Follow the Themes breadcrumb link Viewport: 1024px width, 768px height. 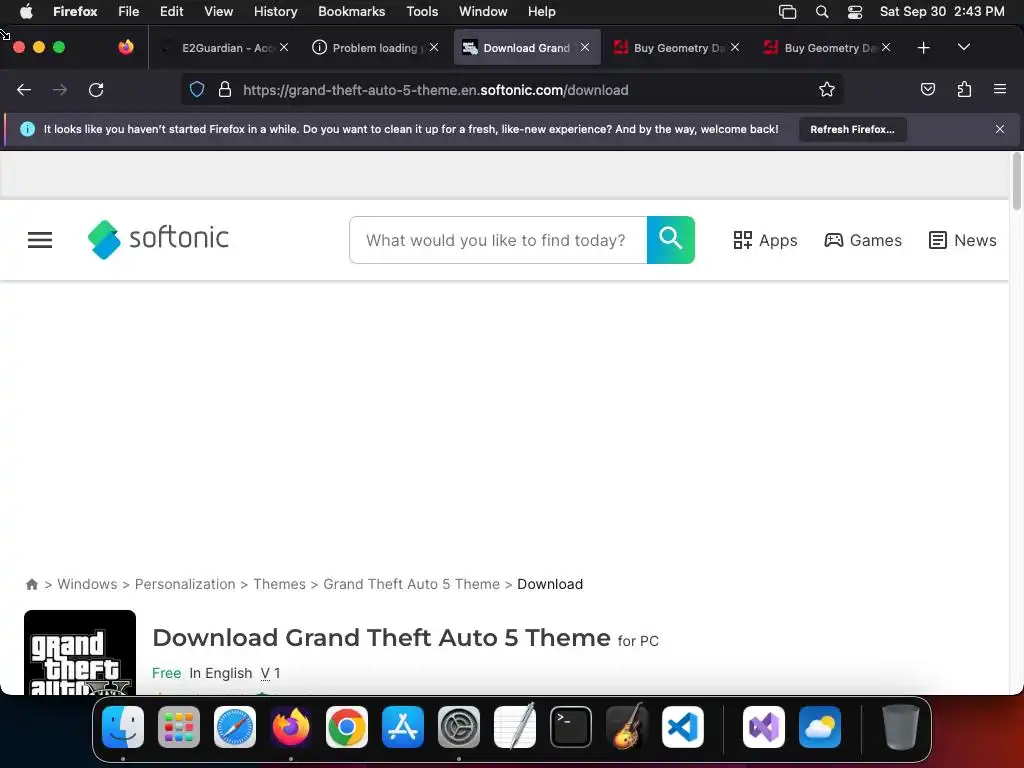[280, 584]
